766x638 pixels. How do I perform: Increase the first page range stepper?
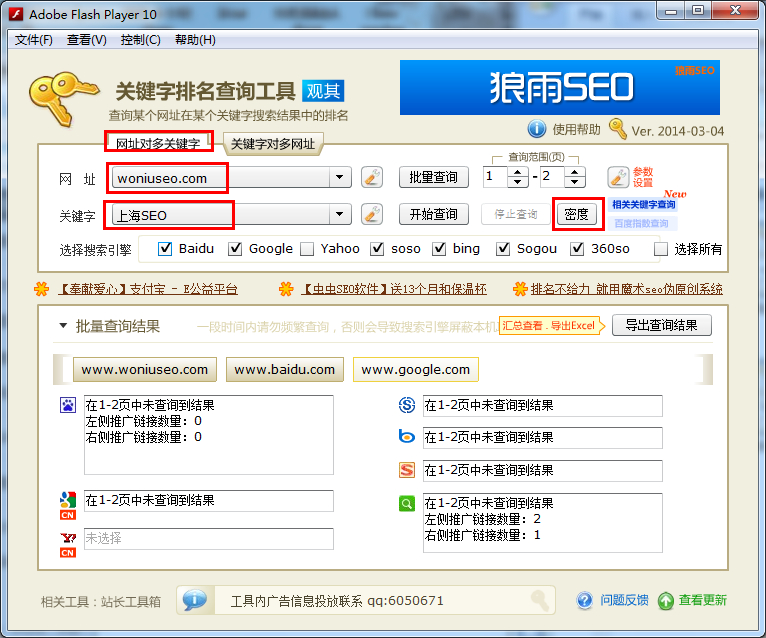pyautogui.click(x=517, y=172)
